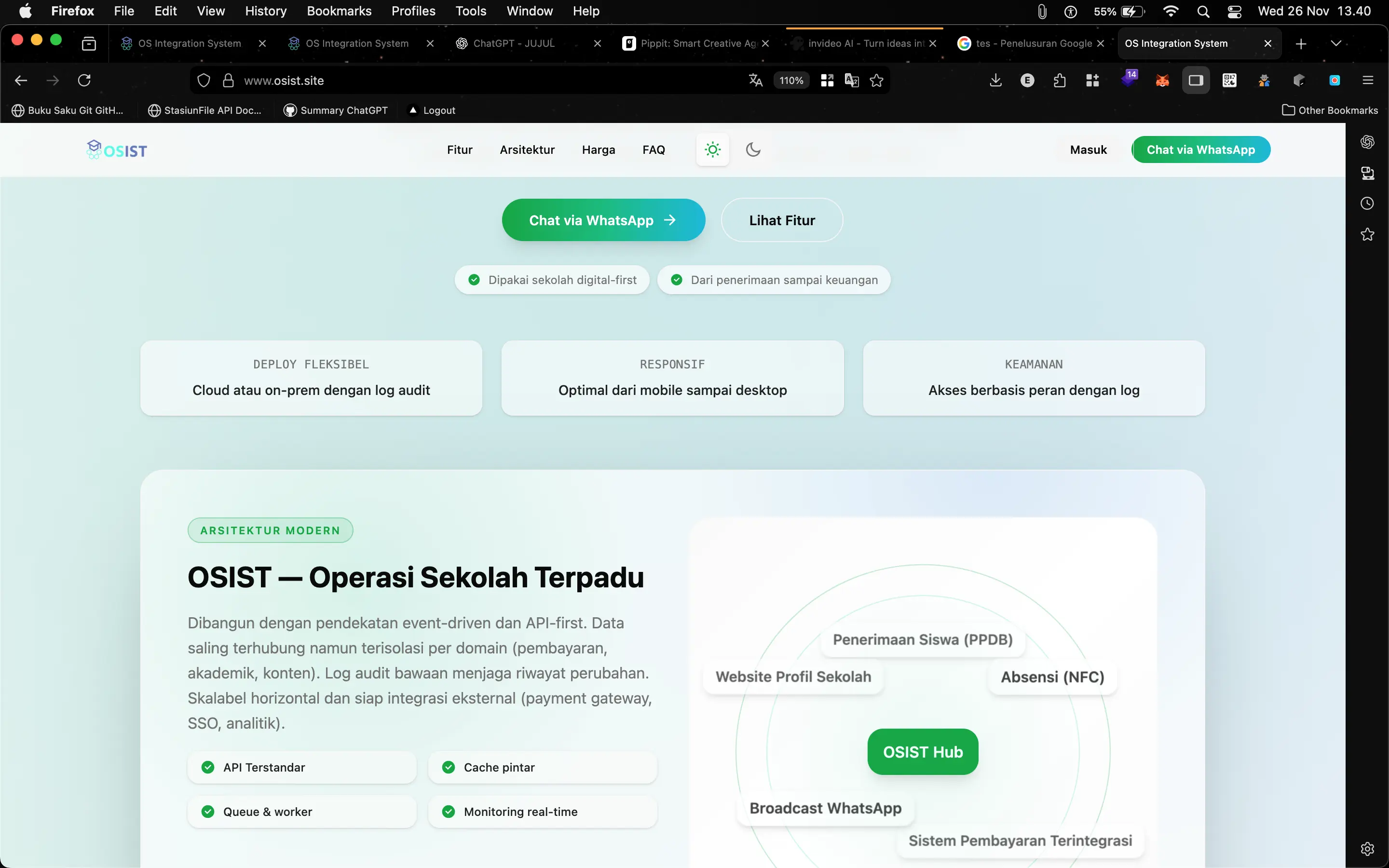The height and width of the screenshot is (868, 1389).
Task: Open the Firefox hamburger menu
Action: pos(1369,81)
